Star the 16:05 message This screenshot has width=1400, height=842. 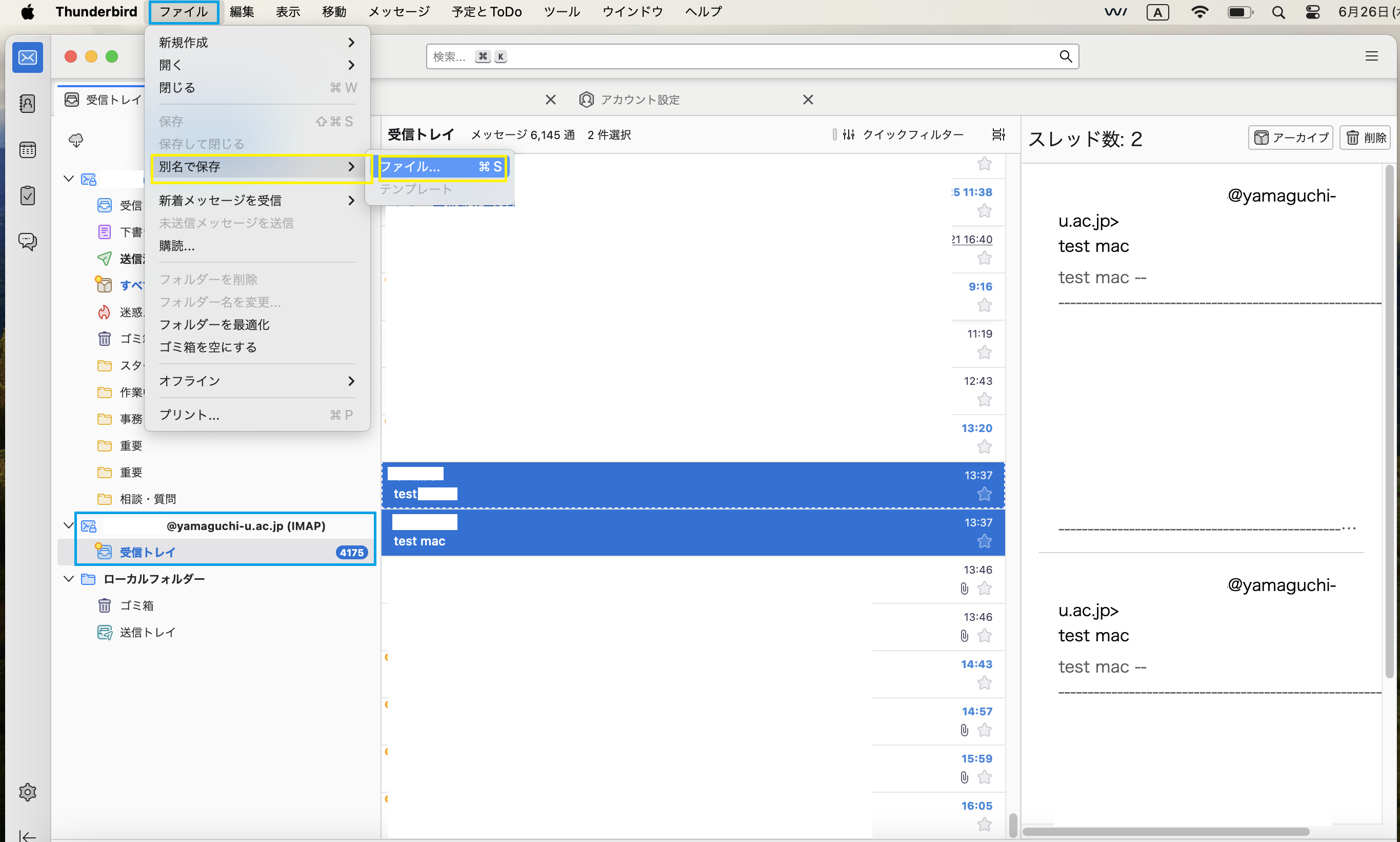point(985,824)
